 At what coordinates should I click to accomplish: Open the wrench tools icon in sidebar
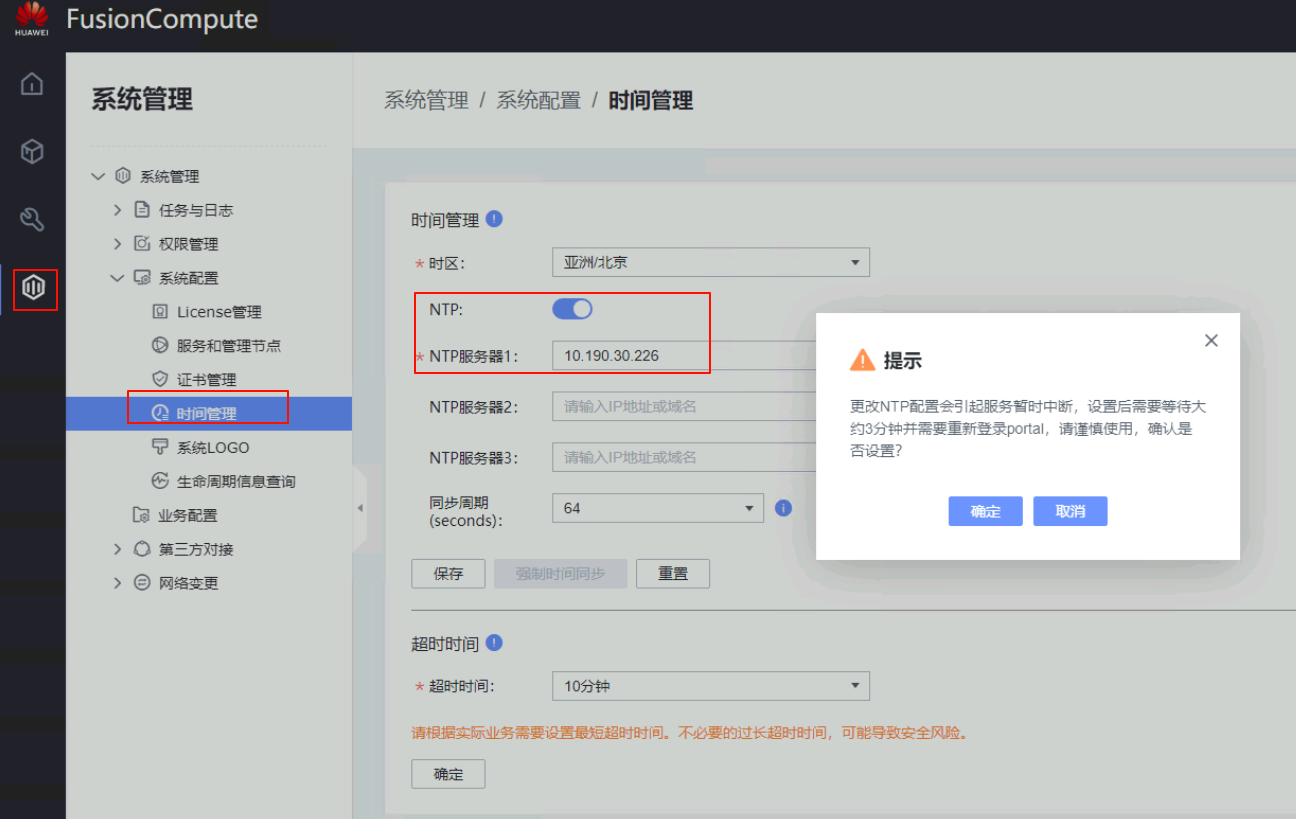tap(32, 220)
